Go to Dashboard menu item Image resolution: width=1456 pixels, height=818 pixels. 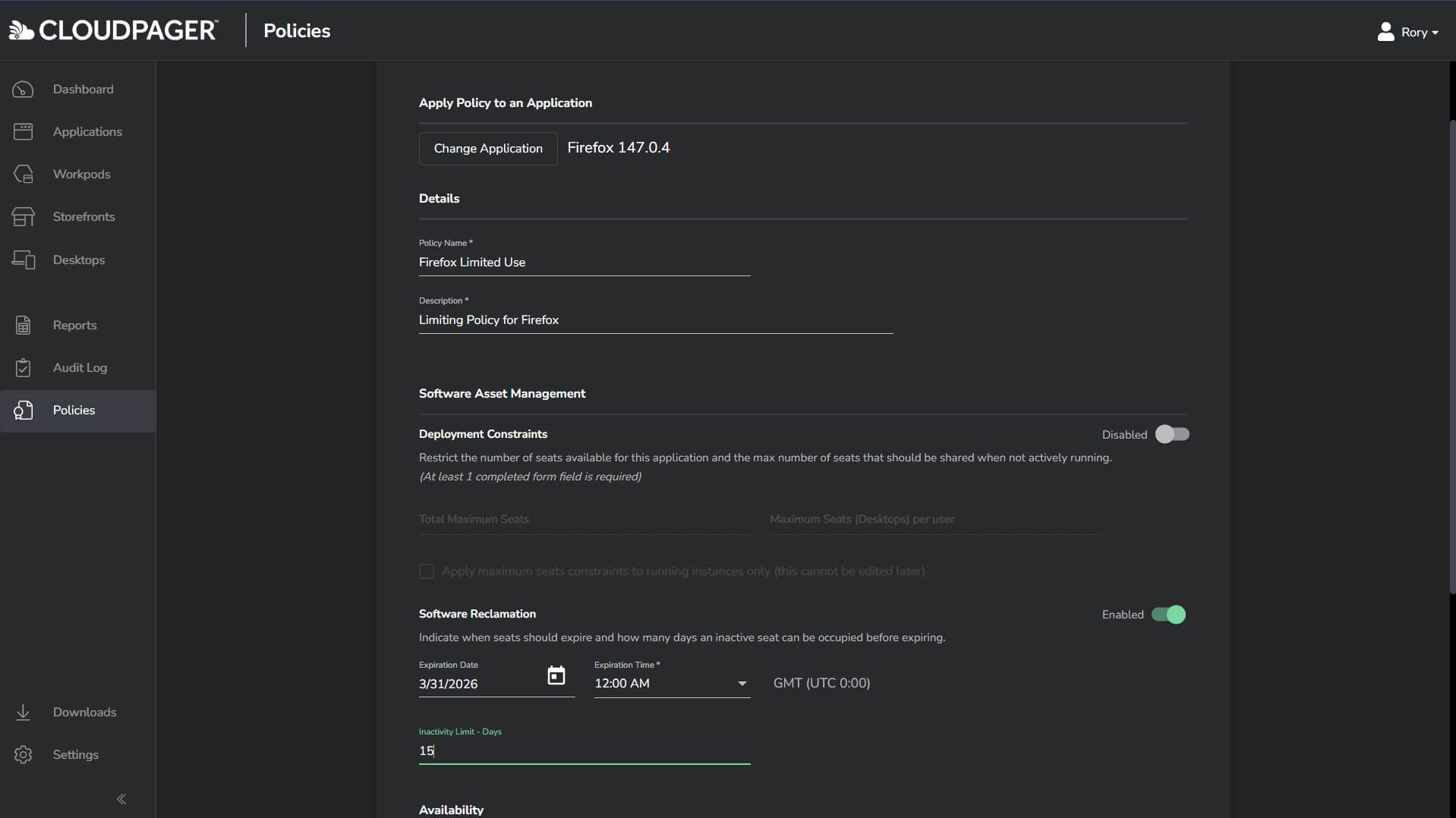click(x=77, y=90)
